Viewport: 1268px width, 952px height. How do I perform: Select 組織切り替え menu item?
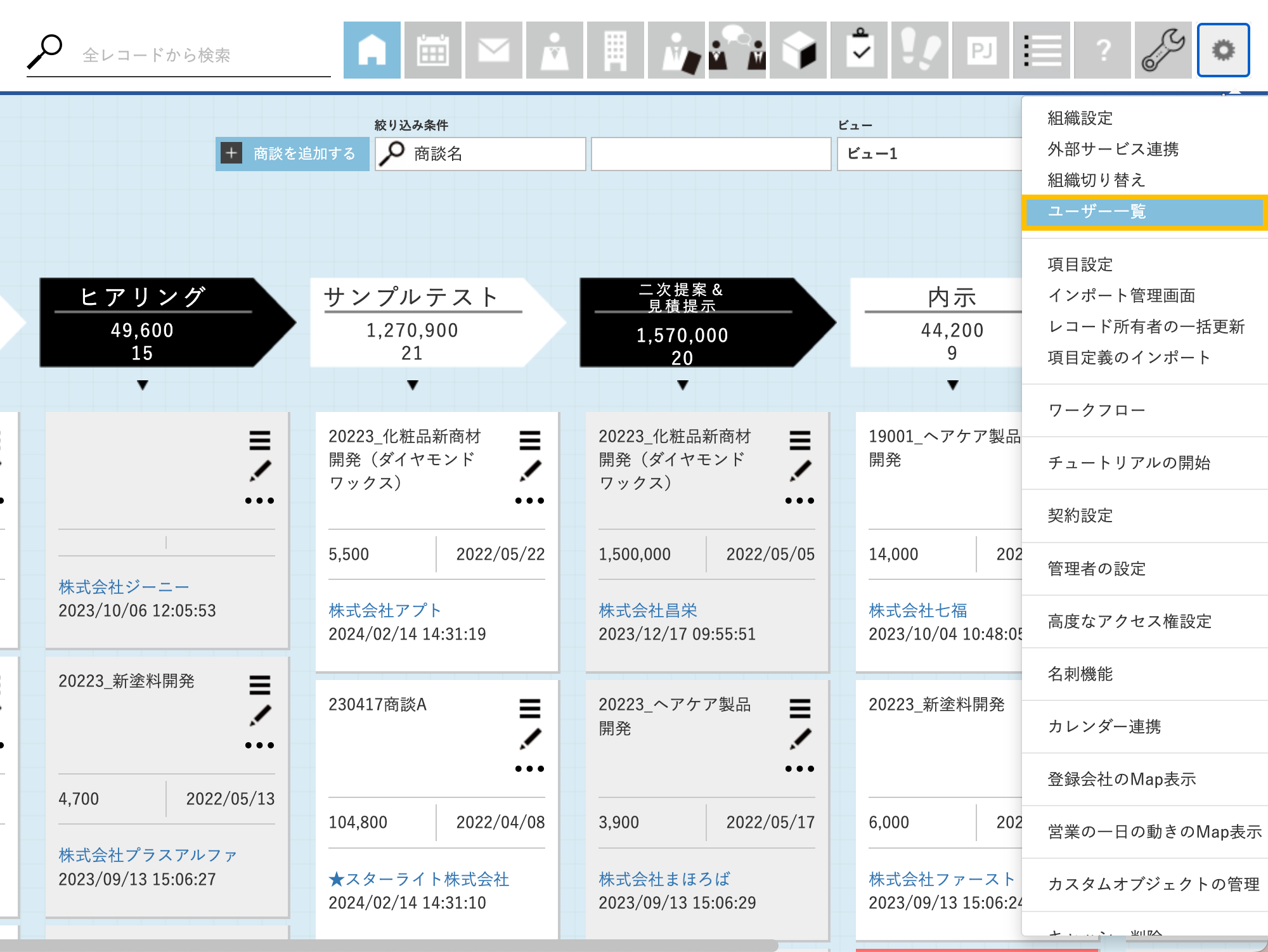click(1096, 180)
